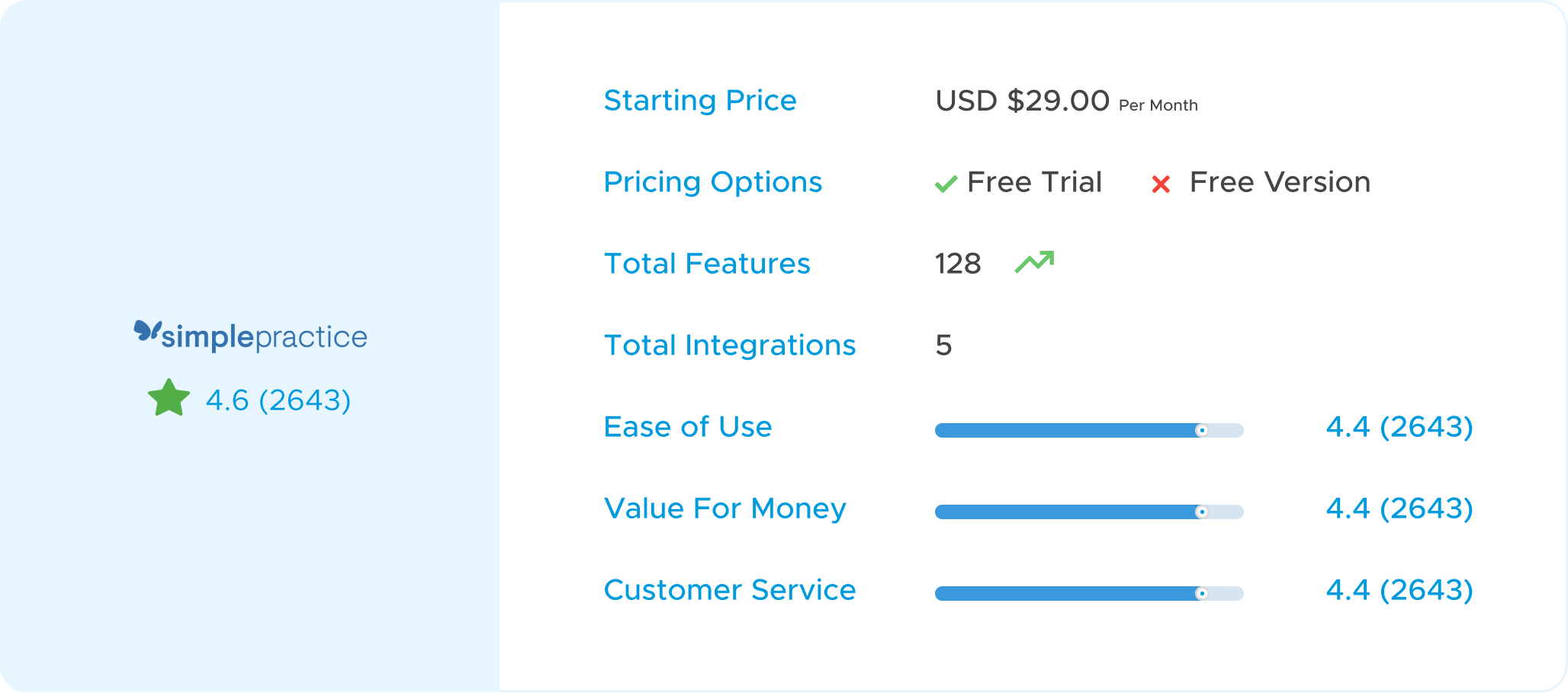Click the USD $29.00 price text
This screenshot has width=1568, height=693.
[x=1022, y=101]
